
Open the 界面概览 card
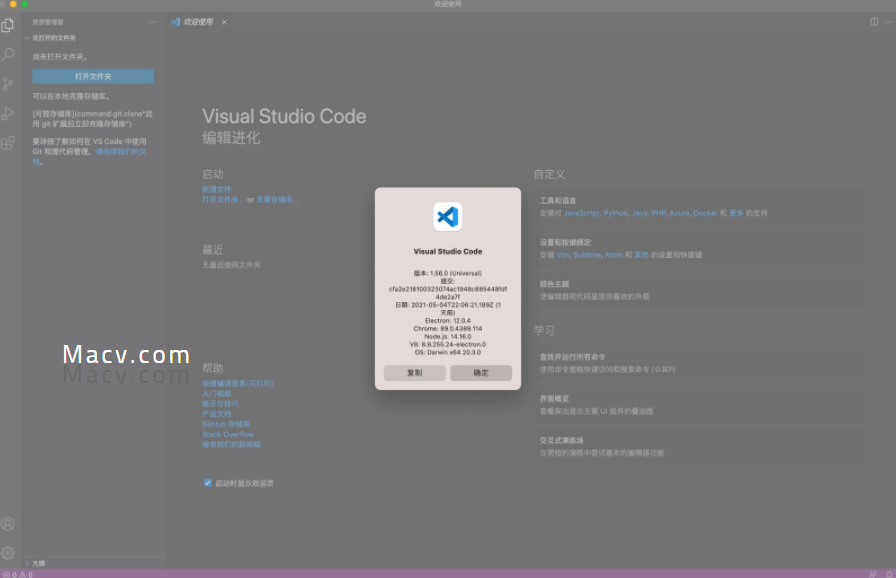pos(699,405)
